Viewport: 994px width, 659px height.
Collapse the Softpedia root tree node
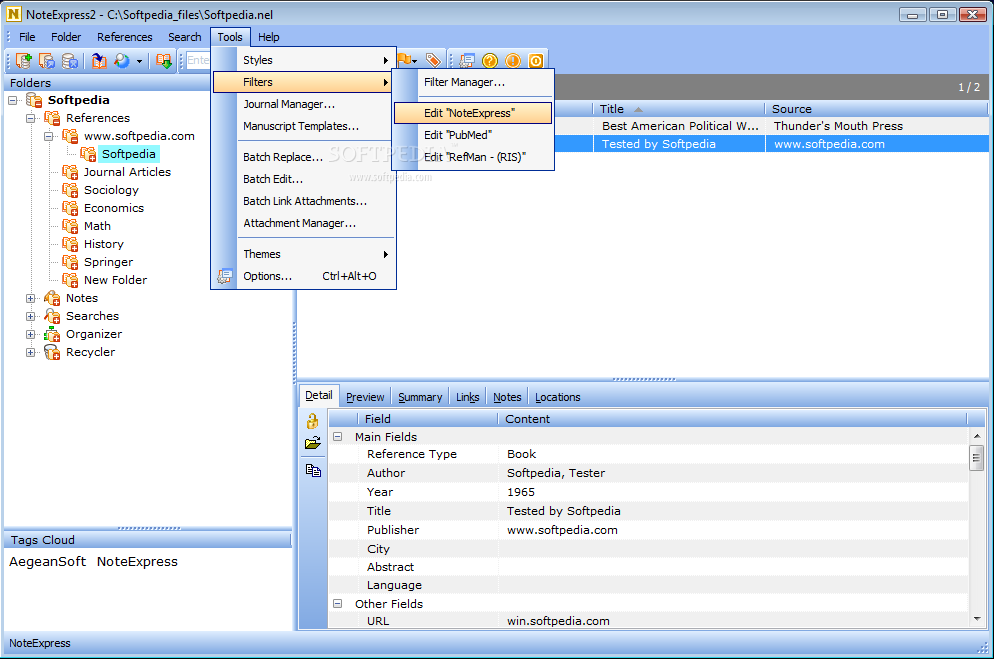pyautogui.click(x=12, y=100)
